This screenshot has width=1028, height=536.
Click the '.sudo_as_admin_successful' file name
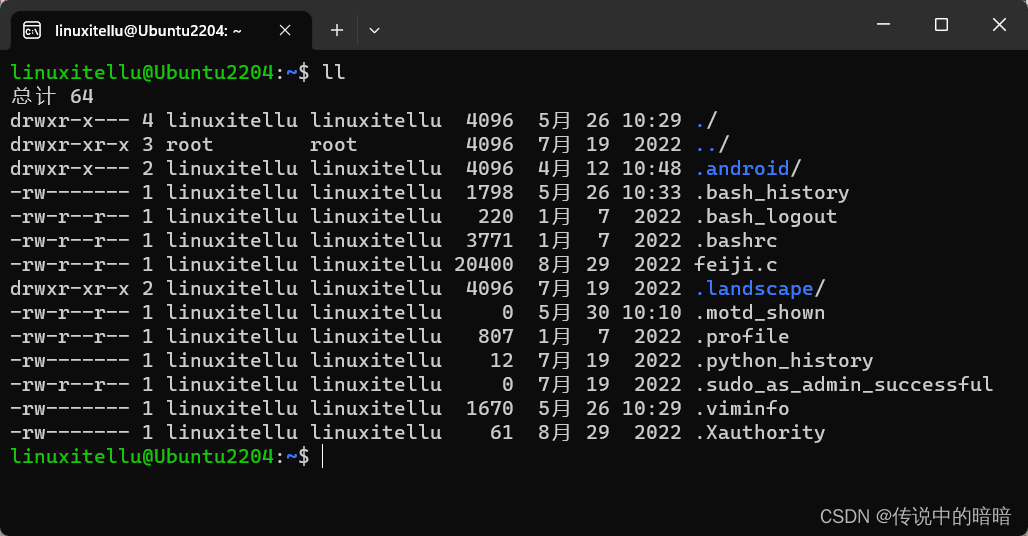844,384
